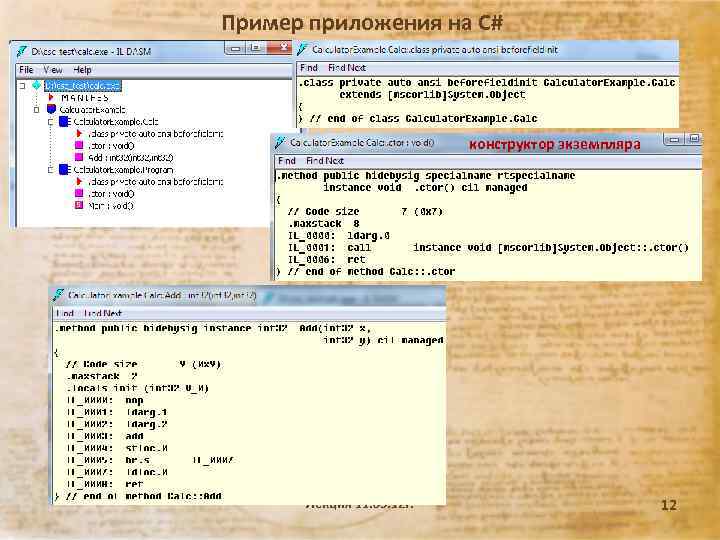Click Find Next in the Calc::Add window
Screen dimensions: 720x540
click(x=103, y=313)
